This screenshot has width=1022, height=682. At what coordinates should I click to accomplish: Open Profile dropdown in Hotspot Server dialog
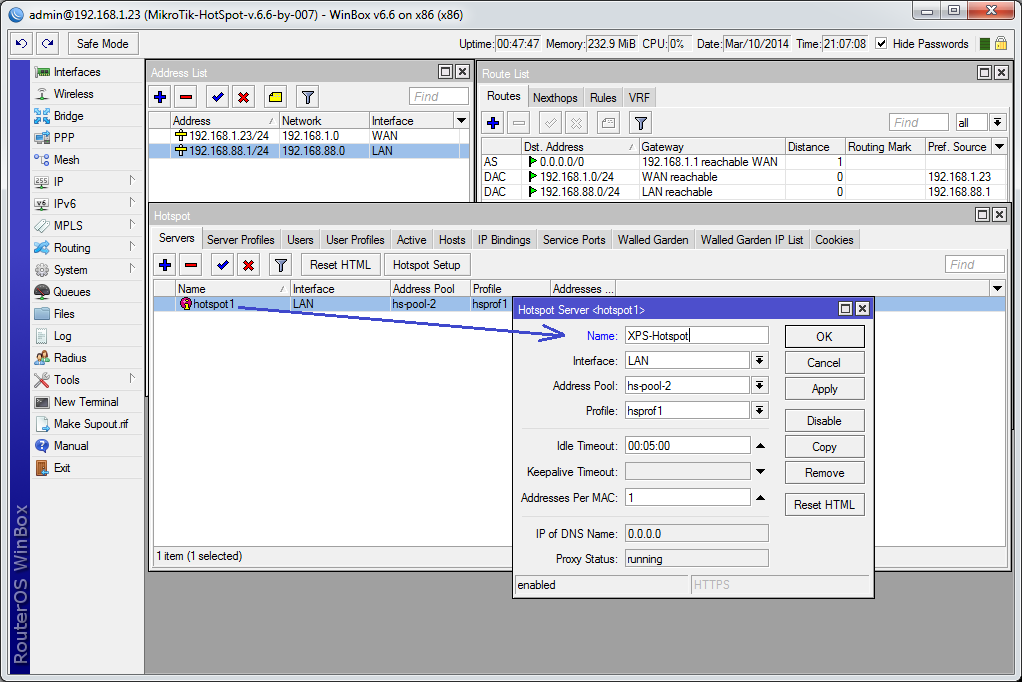click(759, 411)
